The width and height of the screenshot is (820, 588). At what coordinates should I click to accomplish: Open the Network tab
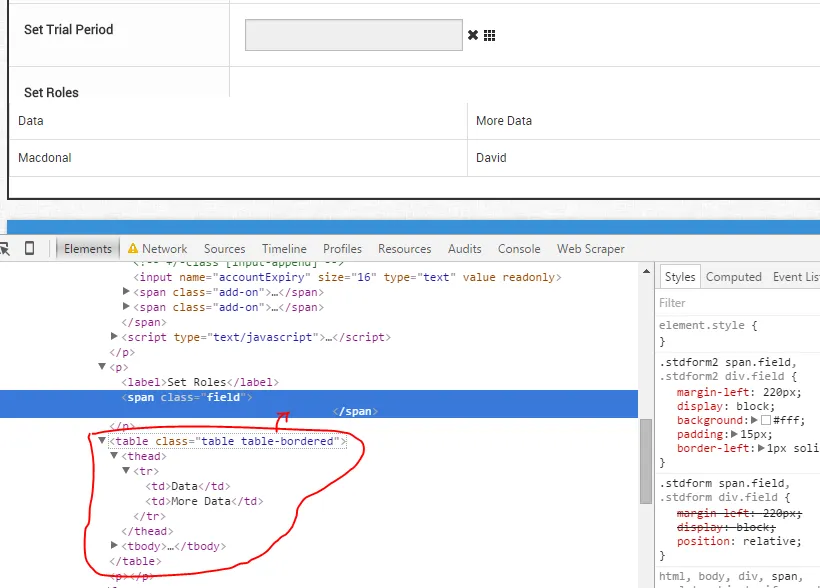(164, 249)
